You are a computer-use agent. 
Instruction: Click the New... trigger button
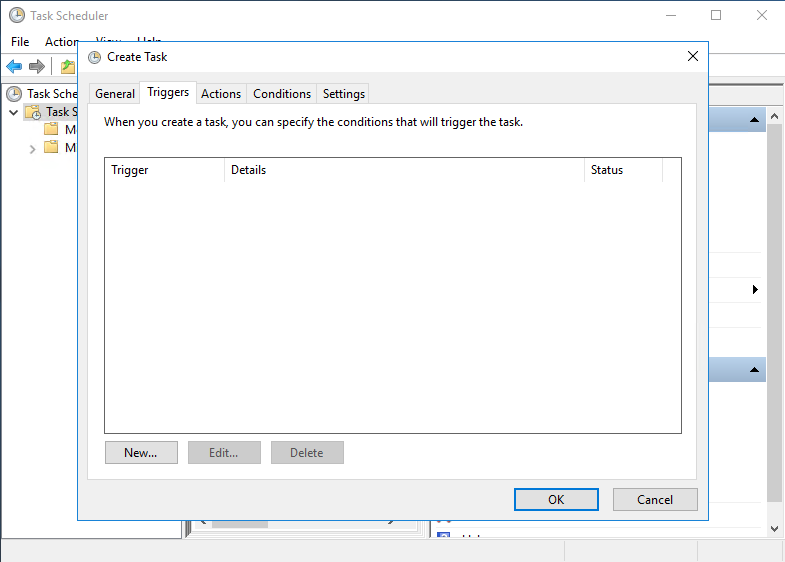tap(141, 452)
